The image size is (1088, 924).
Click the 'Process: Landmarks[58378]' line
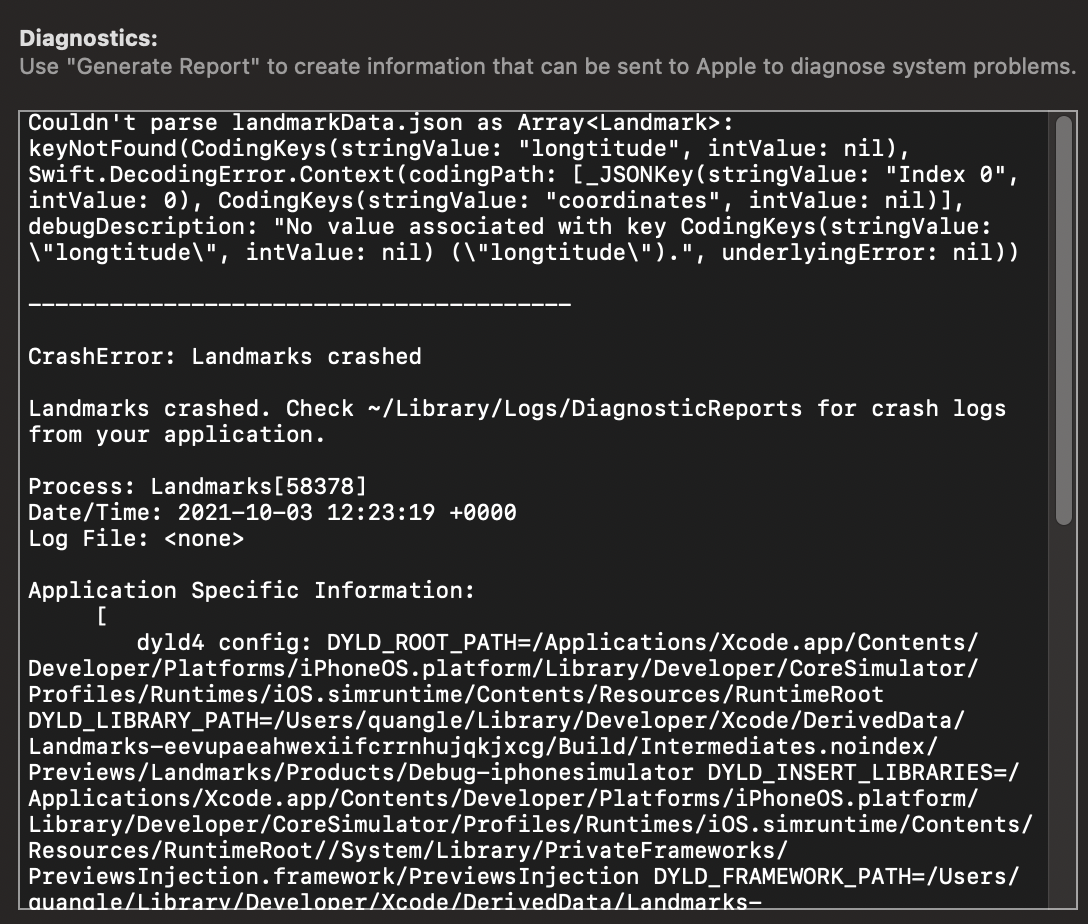pyautogui.click(x=197, y=486)
